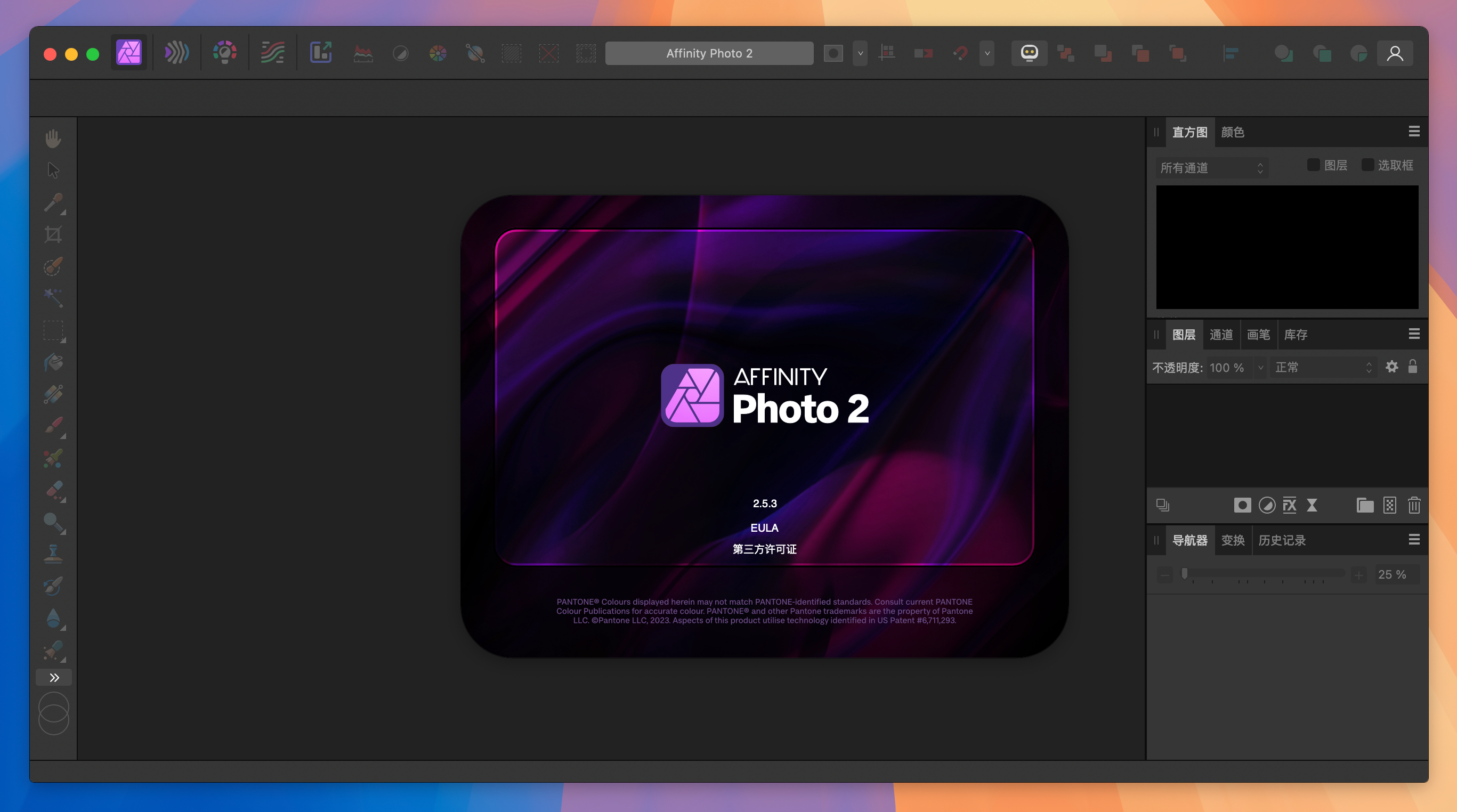This screenshot has height=812, width=1457.
Task: Select the Selection Brush tool
Action: 53,266
